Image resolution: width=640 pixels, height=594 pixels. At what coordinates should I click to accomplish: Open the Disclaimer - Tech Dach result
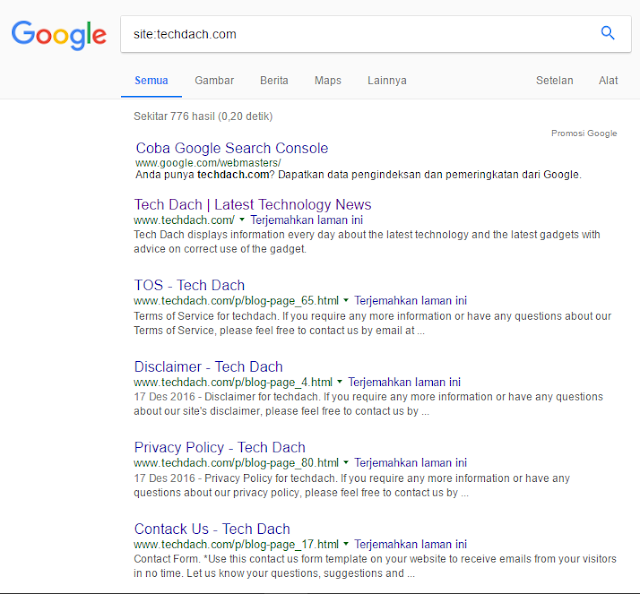click(x=208, y=367)
